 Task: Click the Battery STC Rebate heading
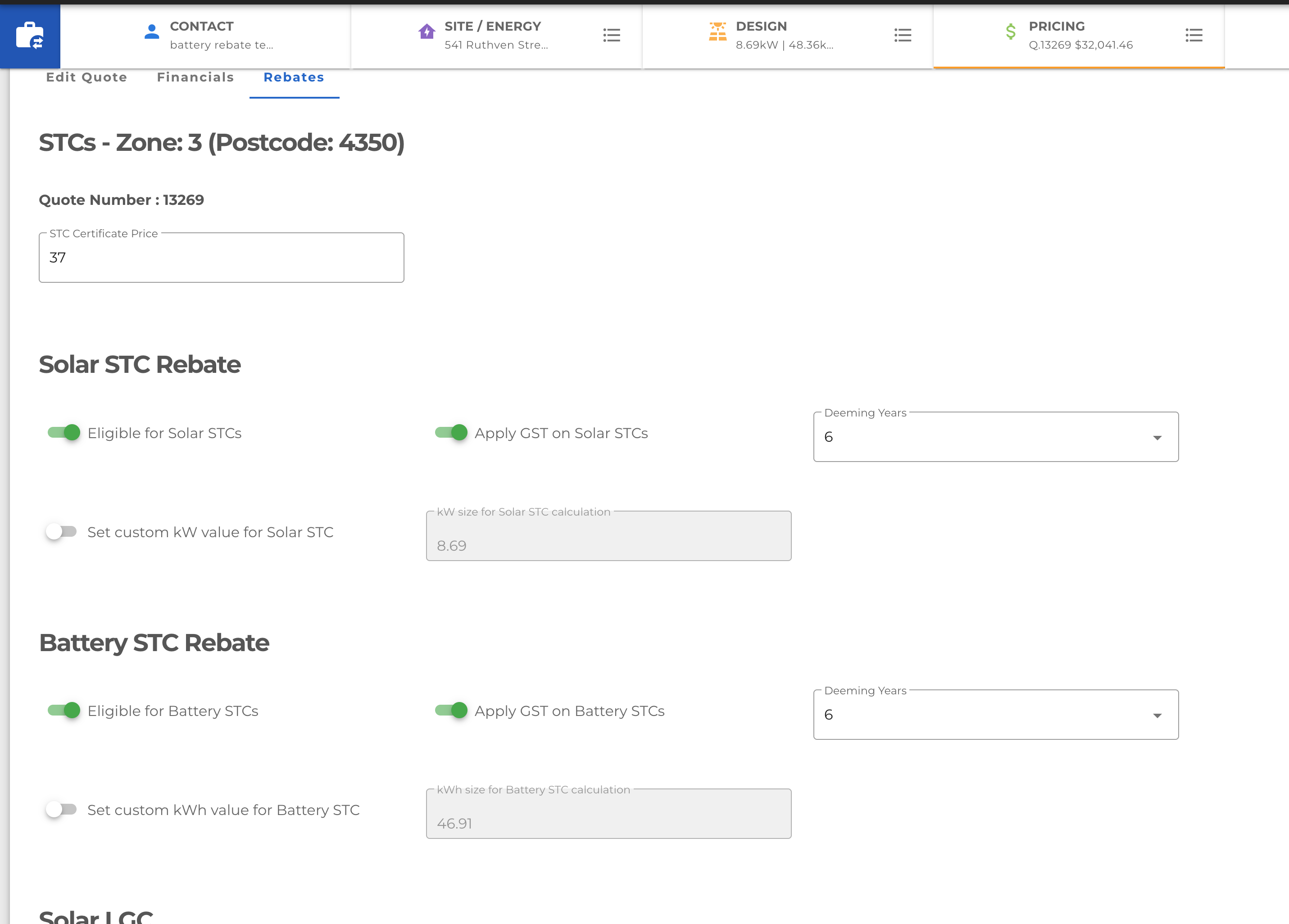click(154, 643)
